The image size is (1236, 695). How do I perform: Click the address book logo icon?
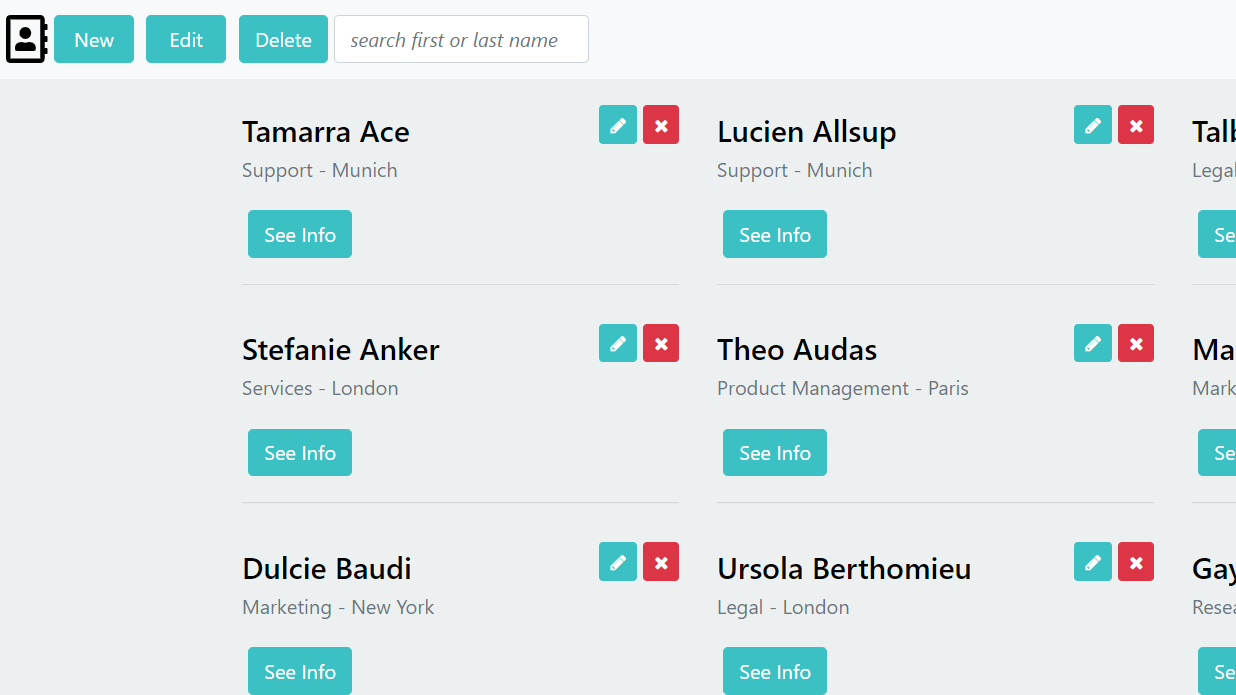click(x=26, y=40)
